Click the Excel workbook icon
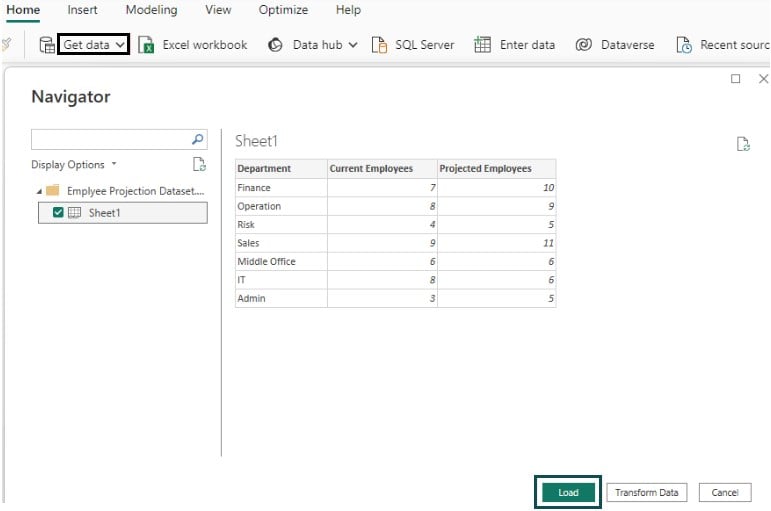The image size is (771, 511). coord(146,45)
